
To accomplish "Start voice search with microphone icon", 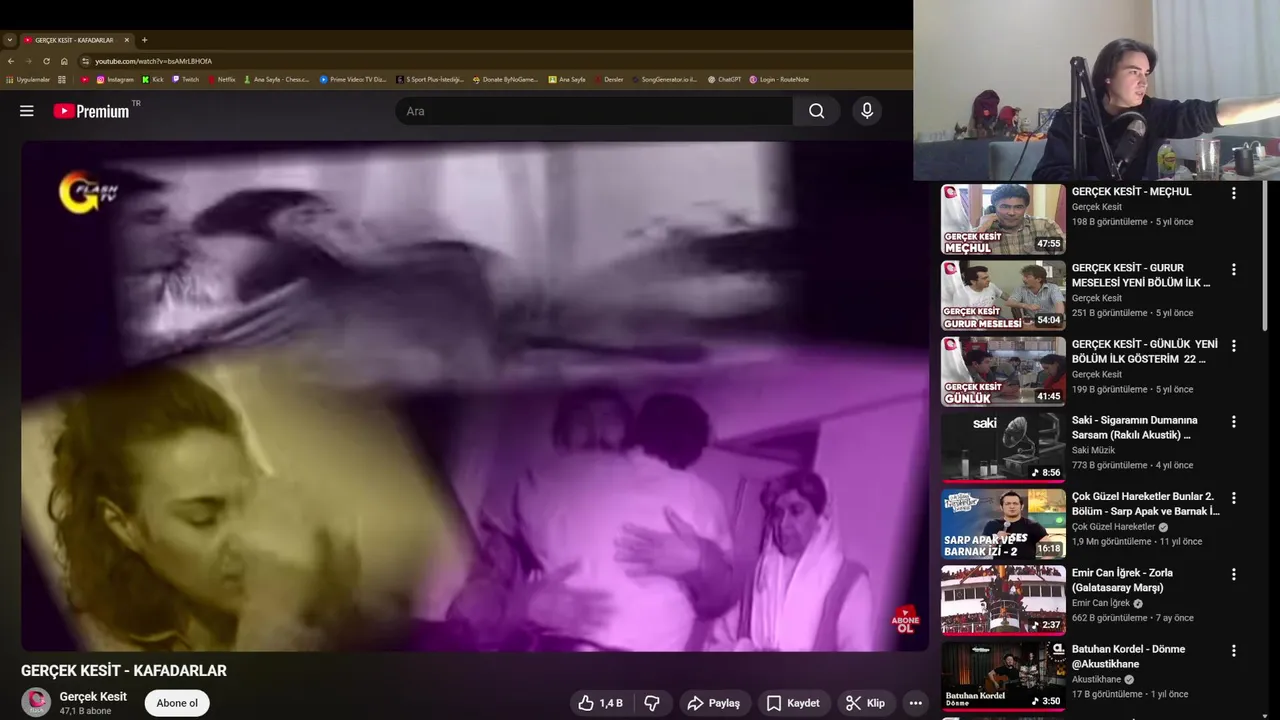I will [867, 111].
